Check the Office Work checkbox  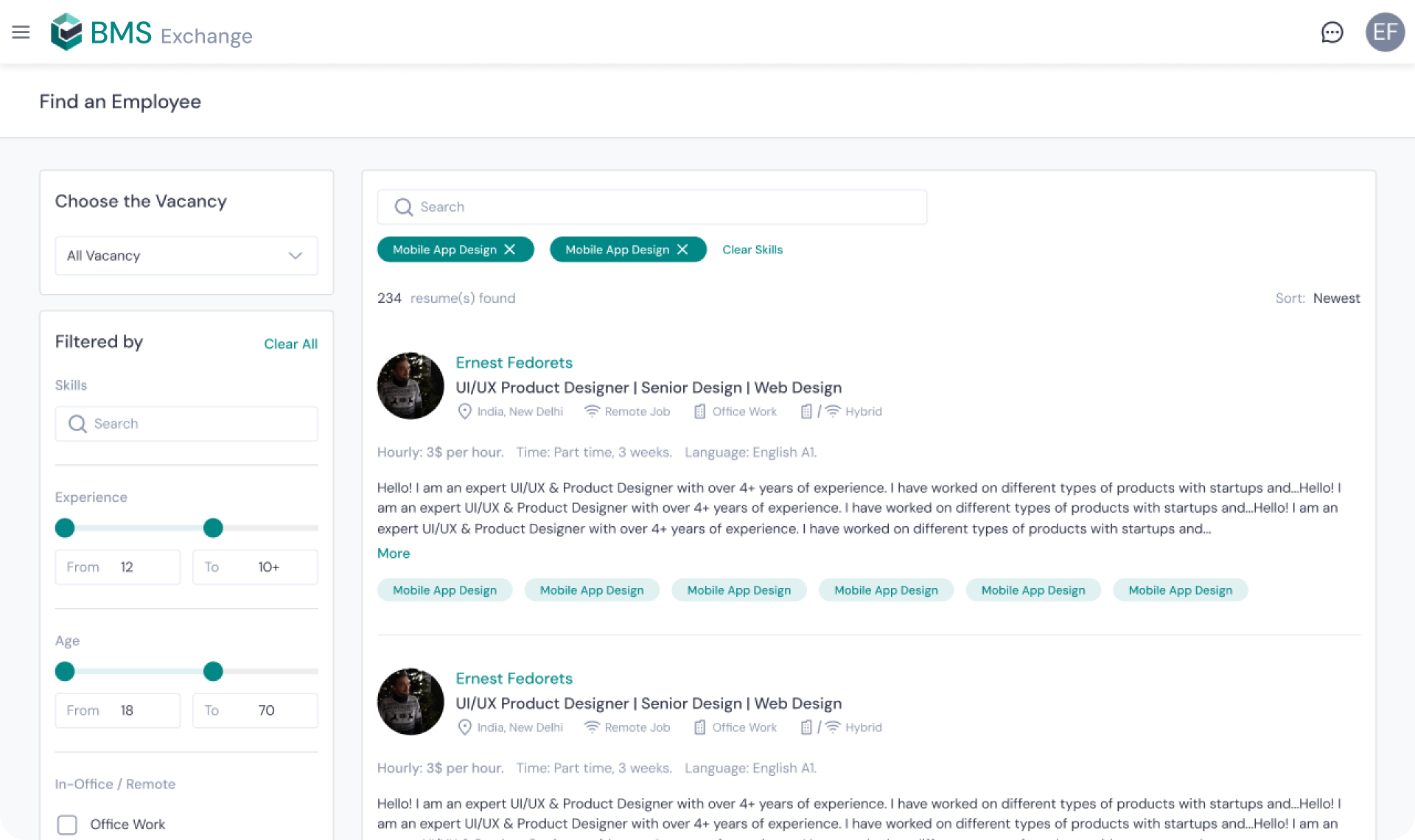coord(67,825)
